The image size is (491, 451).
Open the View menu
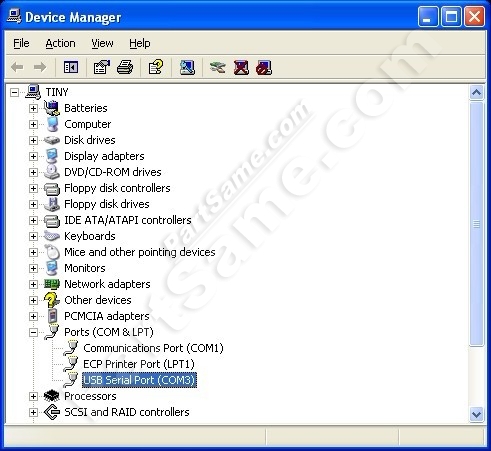(102, 43)
